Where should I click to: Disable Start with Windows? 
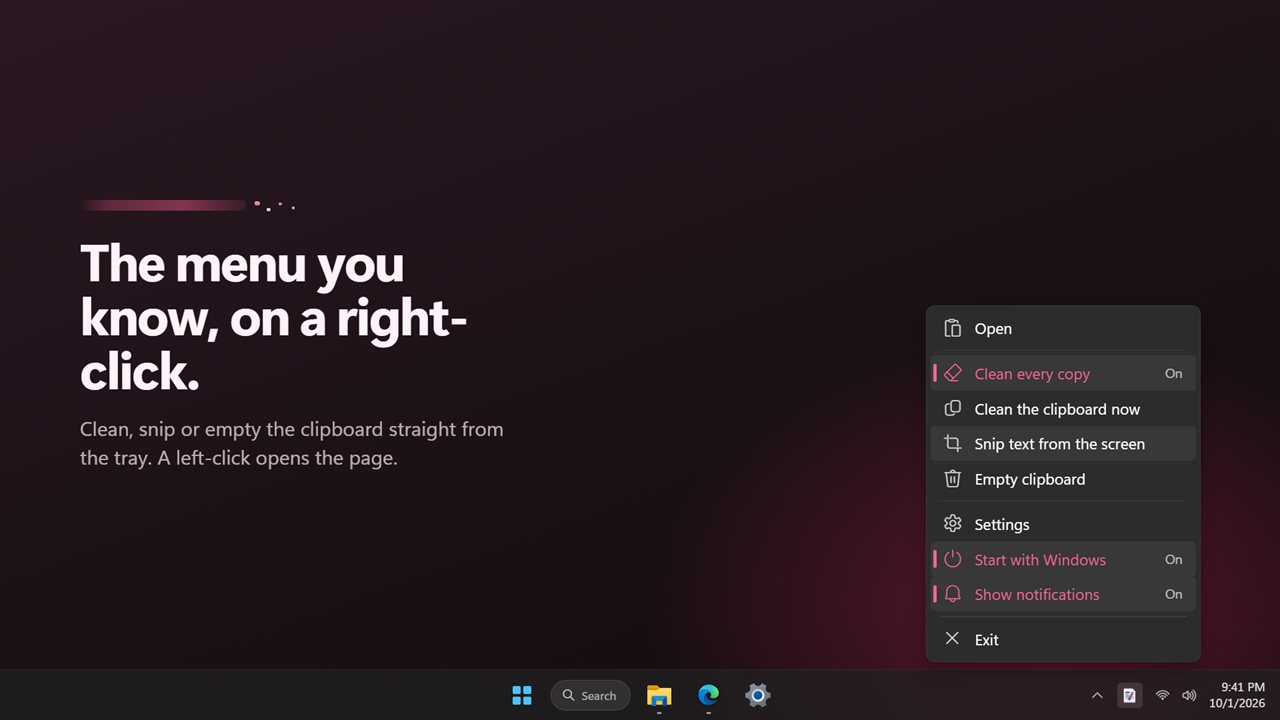click(1063, 560)
